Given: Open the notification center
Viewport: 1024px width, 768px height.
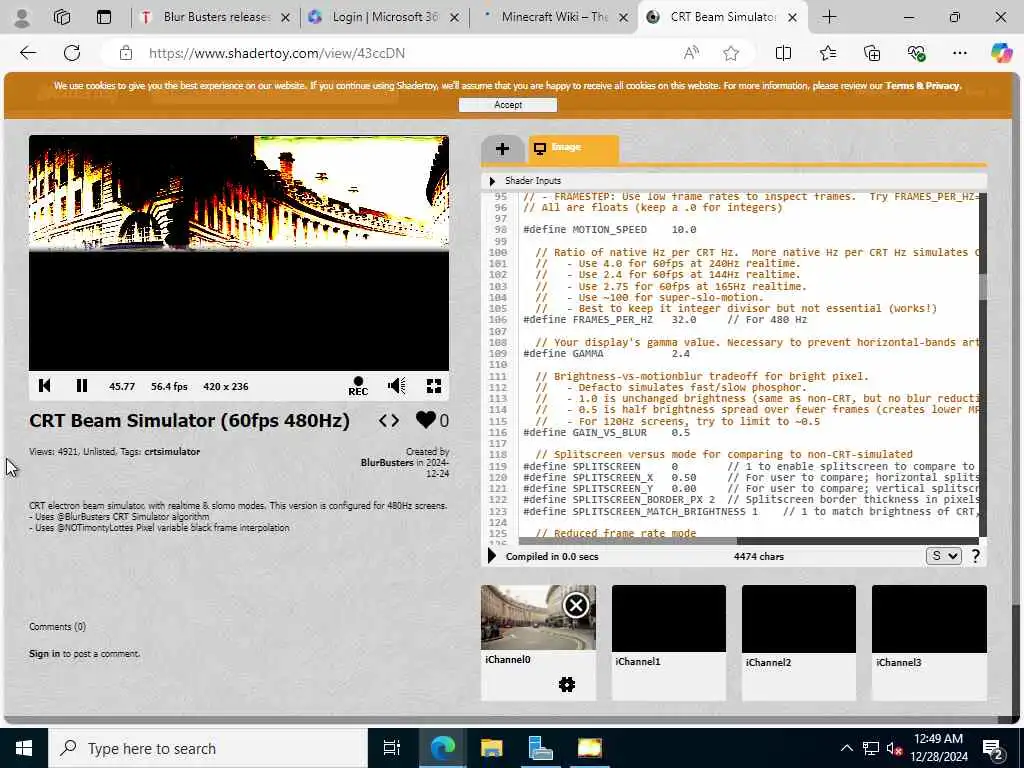Looking at the screenshot, I should (x=994, y=748).
